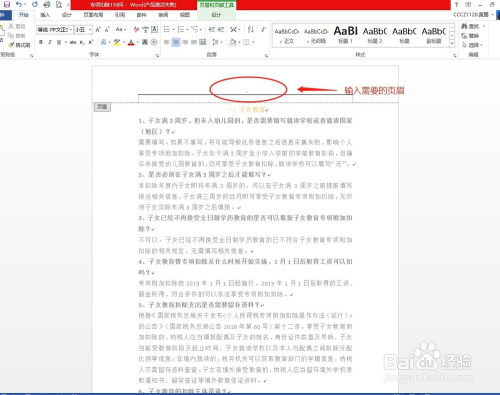Apply the 副标题 style

[x=433, y=35]
